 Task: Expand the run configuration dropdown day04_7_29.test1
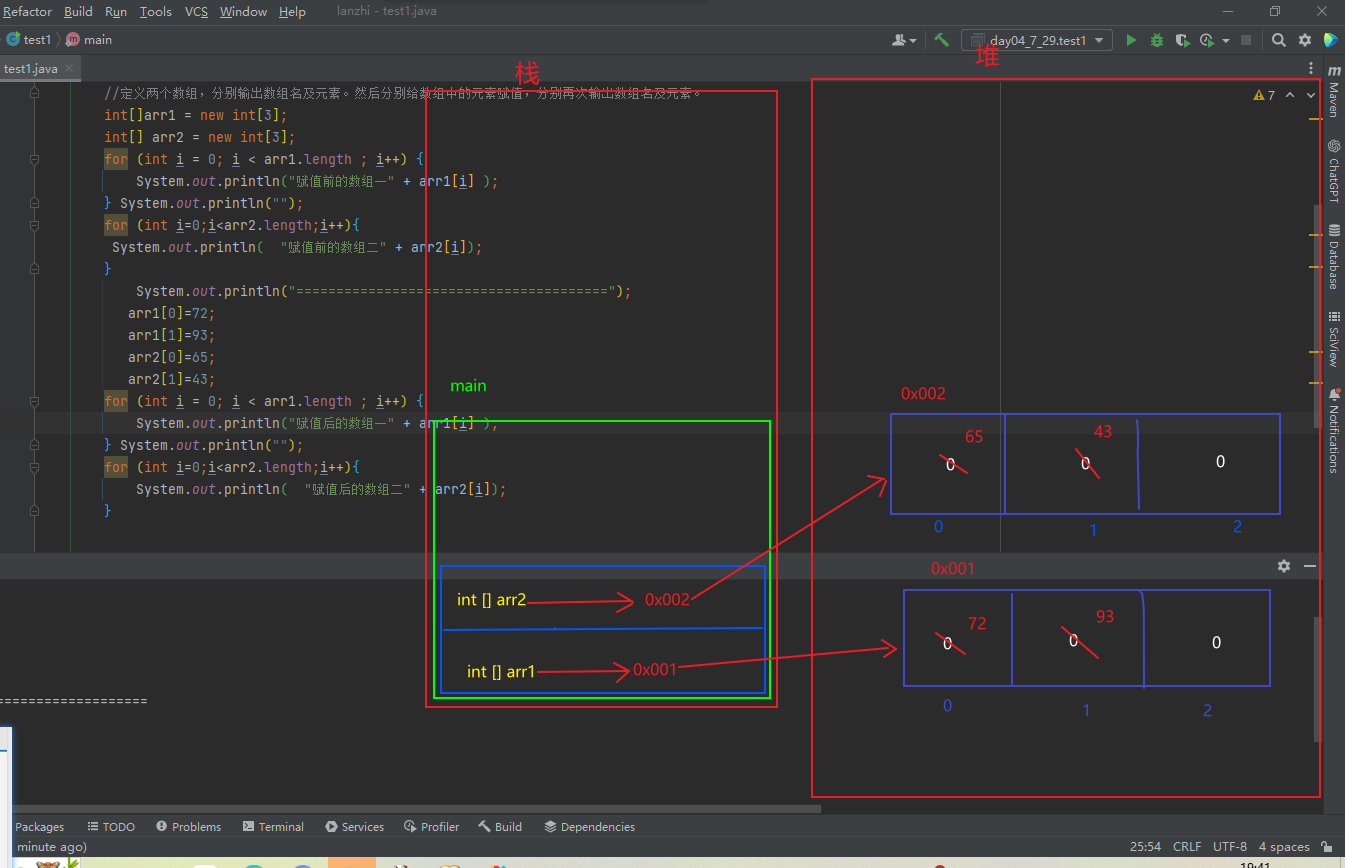[x=1037, y=40]
